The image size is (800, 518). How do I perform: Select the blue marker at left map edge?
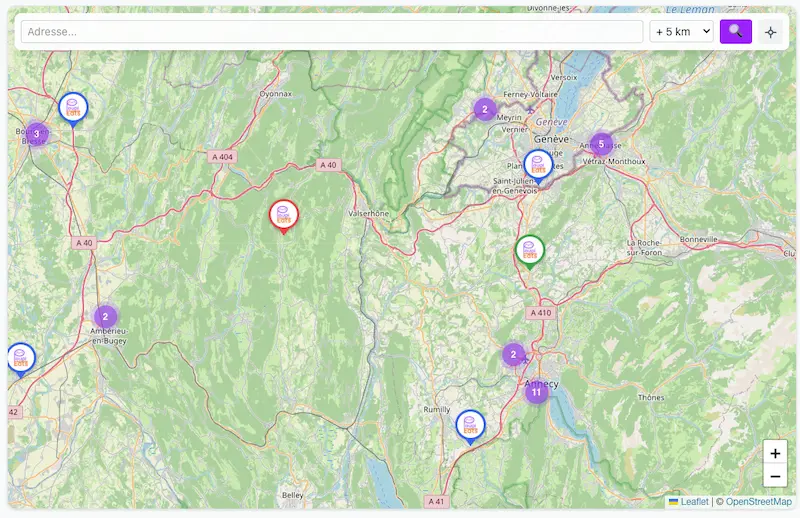[20, 358]
